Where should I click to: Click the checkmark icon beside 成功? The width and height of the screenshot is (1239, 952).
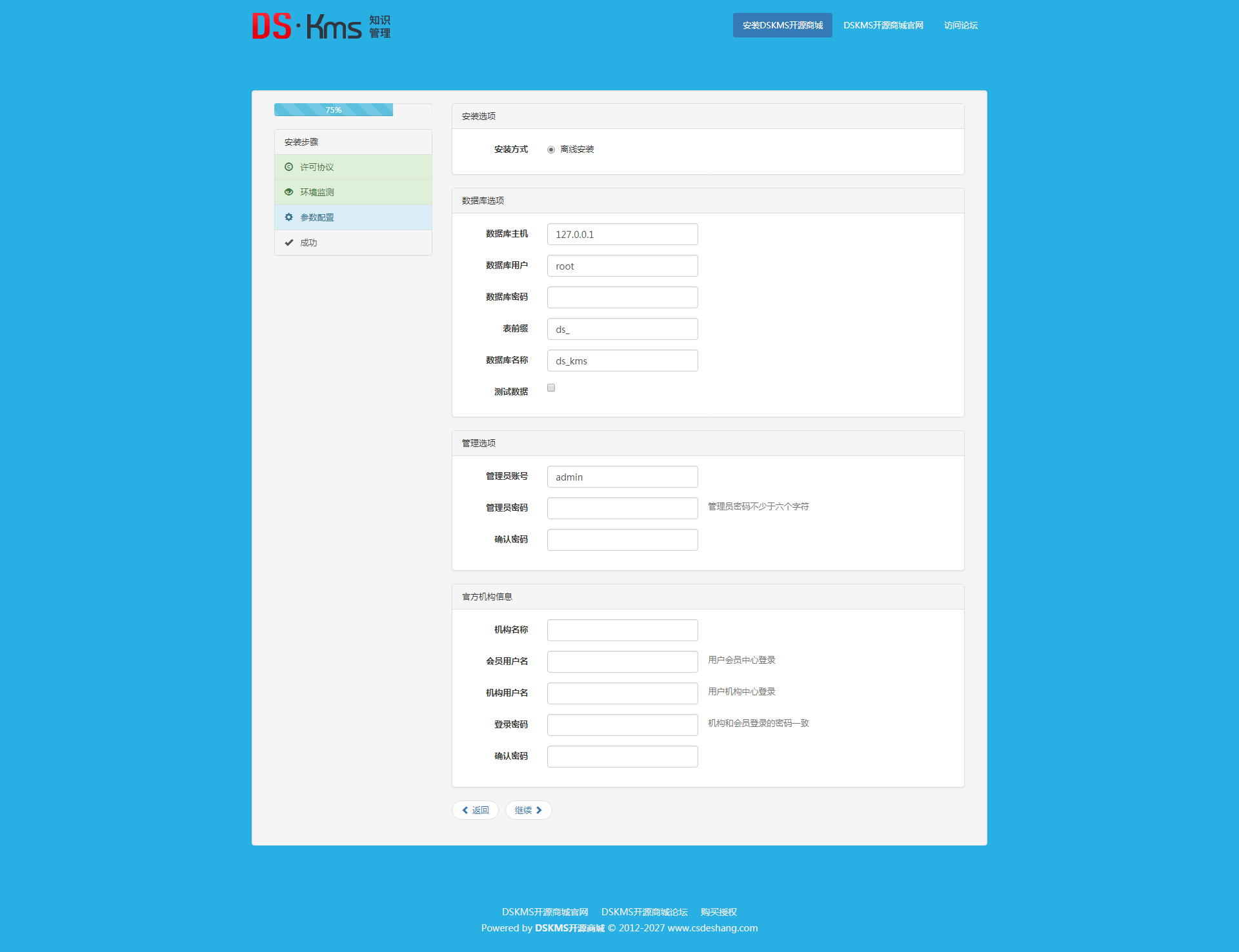point(289,243)
